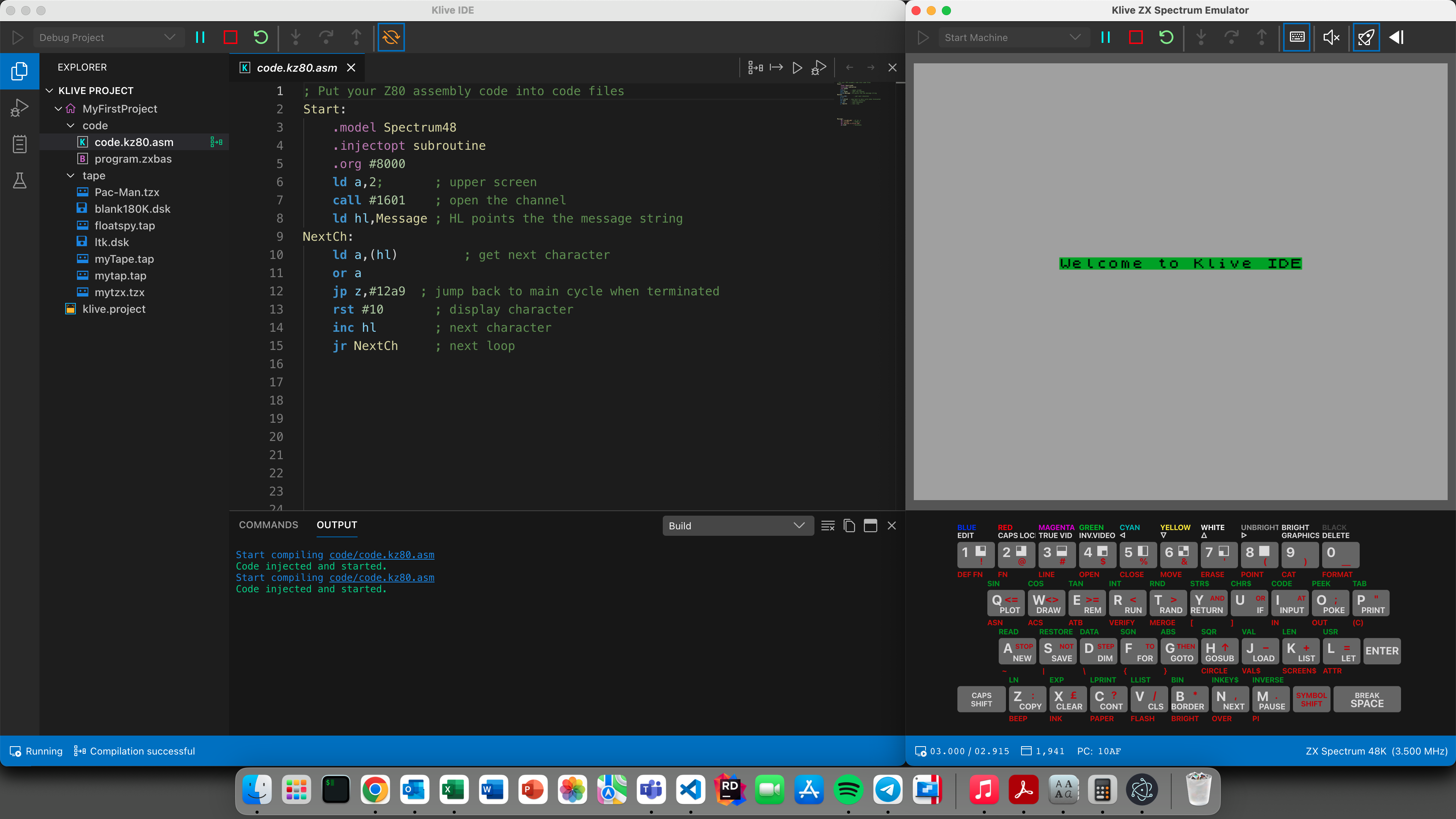The image size is (1456, 819).
Task: Open Visual Studio Code from the Dock
Action: click(691, 789)
